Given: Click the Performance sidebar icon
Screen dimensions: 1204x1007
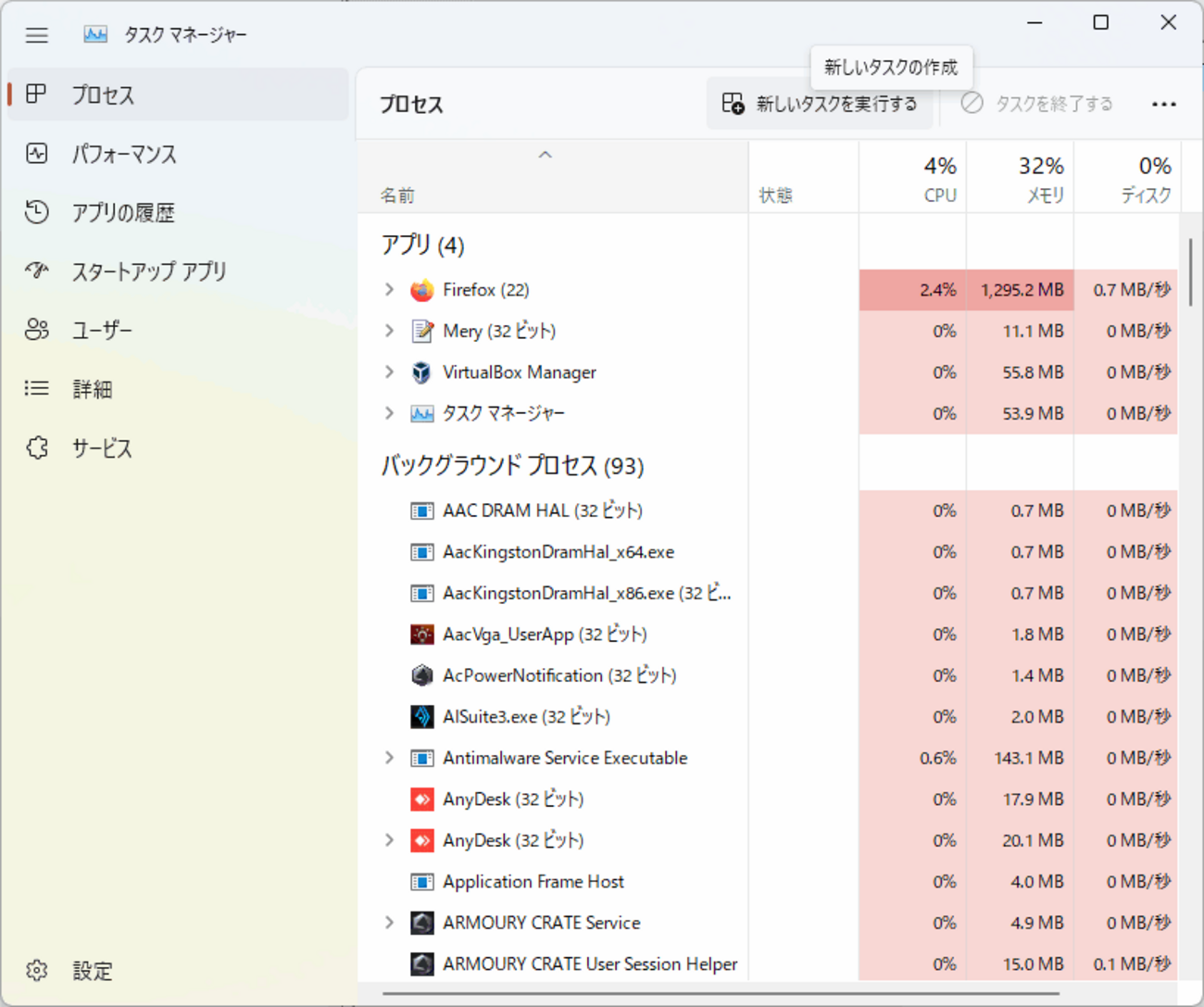Looking at the screenshot, I should click(37, 154).
